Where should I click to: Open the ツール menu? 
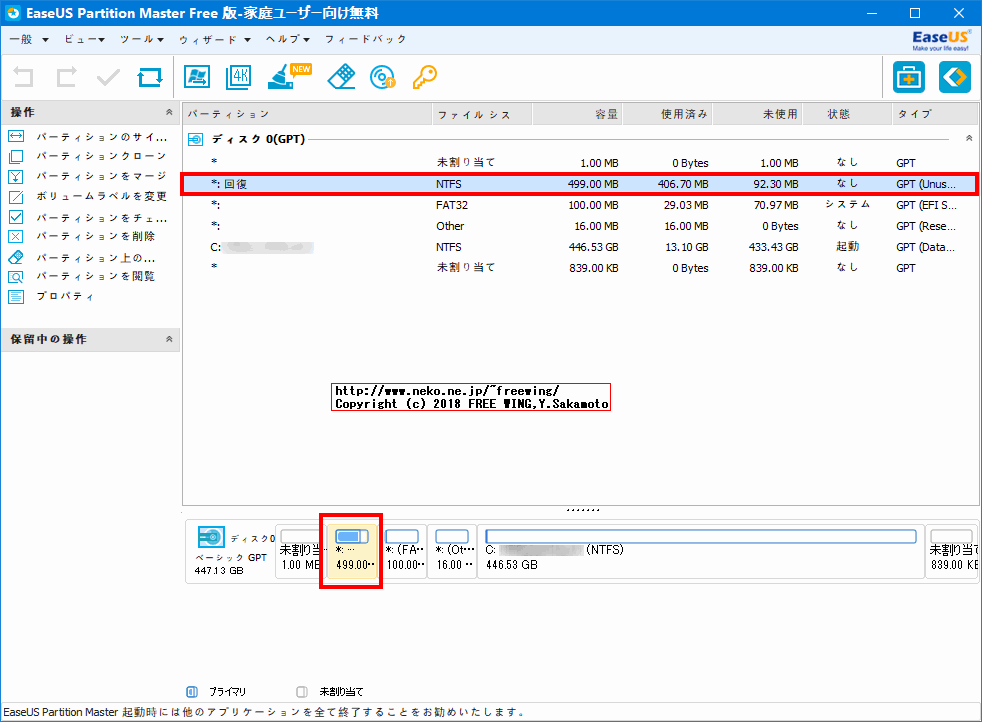coord(138,39)
